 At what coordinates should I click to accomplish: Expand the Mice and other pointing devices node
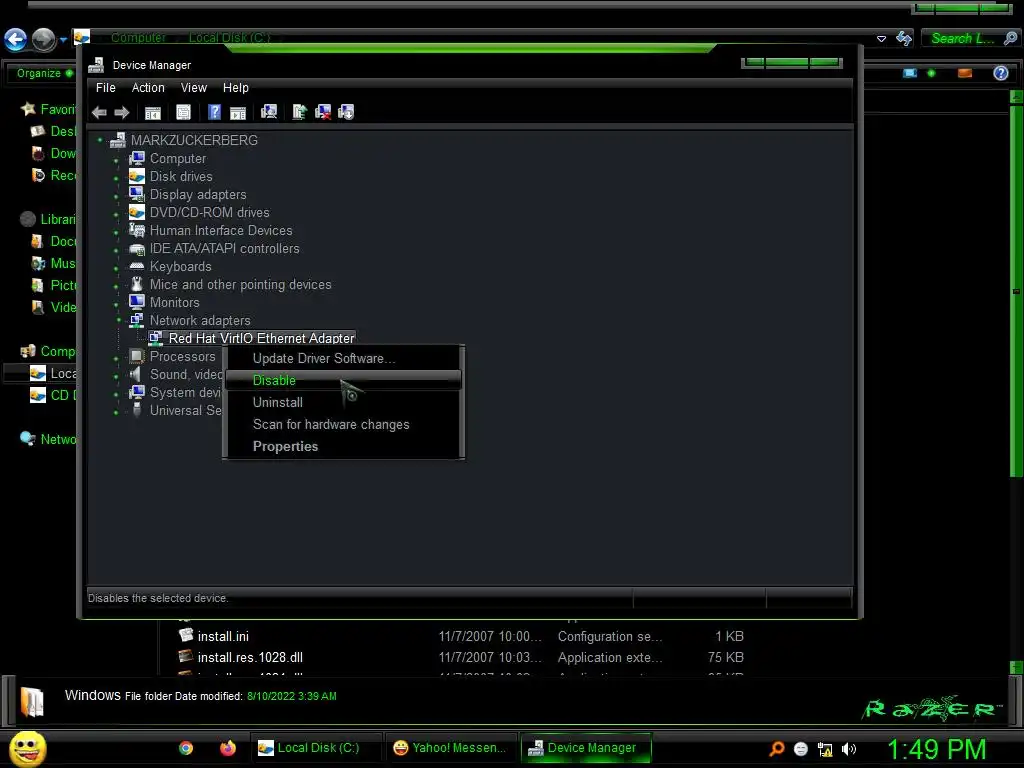[x=116, y=286]
